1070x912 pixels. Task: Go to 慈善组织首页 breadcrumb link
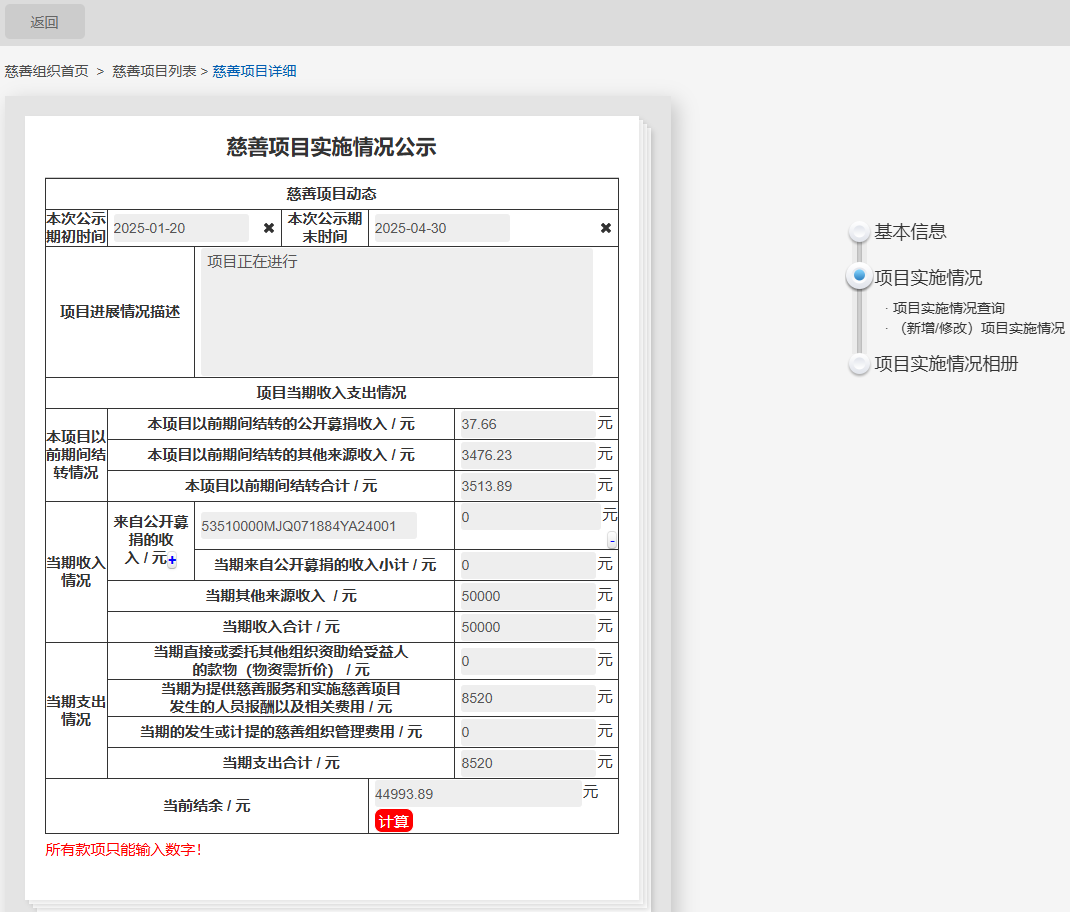coord(47,71)
